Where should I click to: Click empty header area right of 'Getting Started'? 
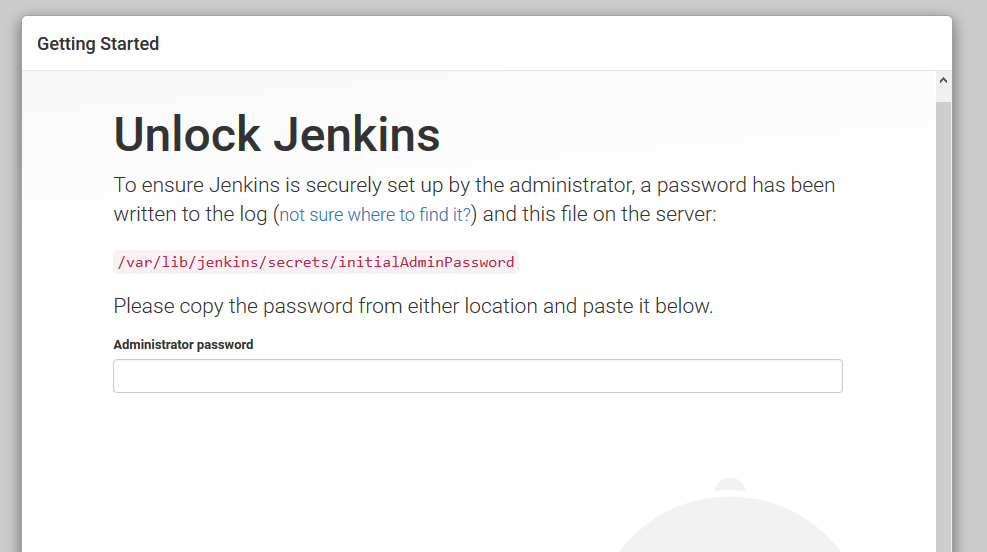click(x=550, y=44)
